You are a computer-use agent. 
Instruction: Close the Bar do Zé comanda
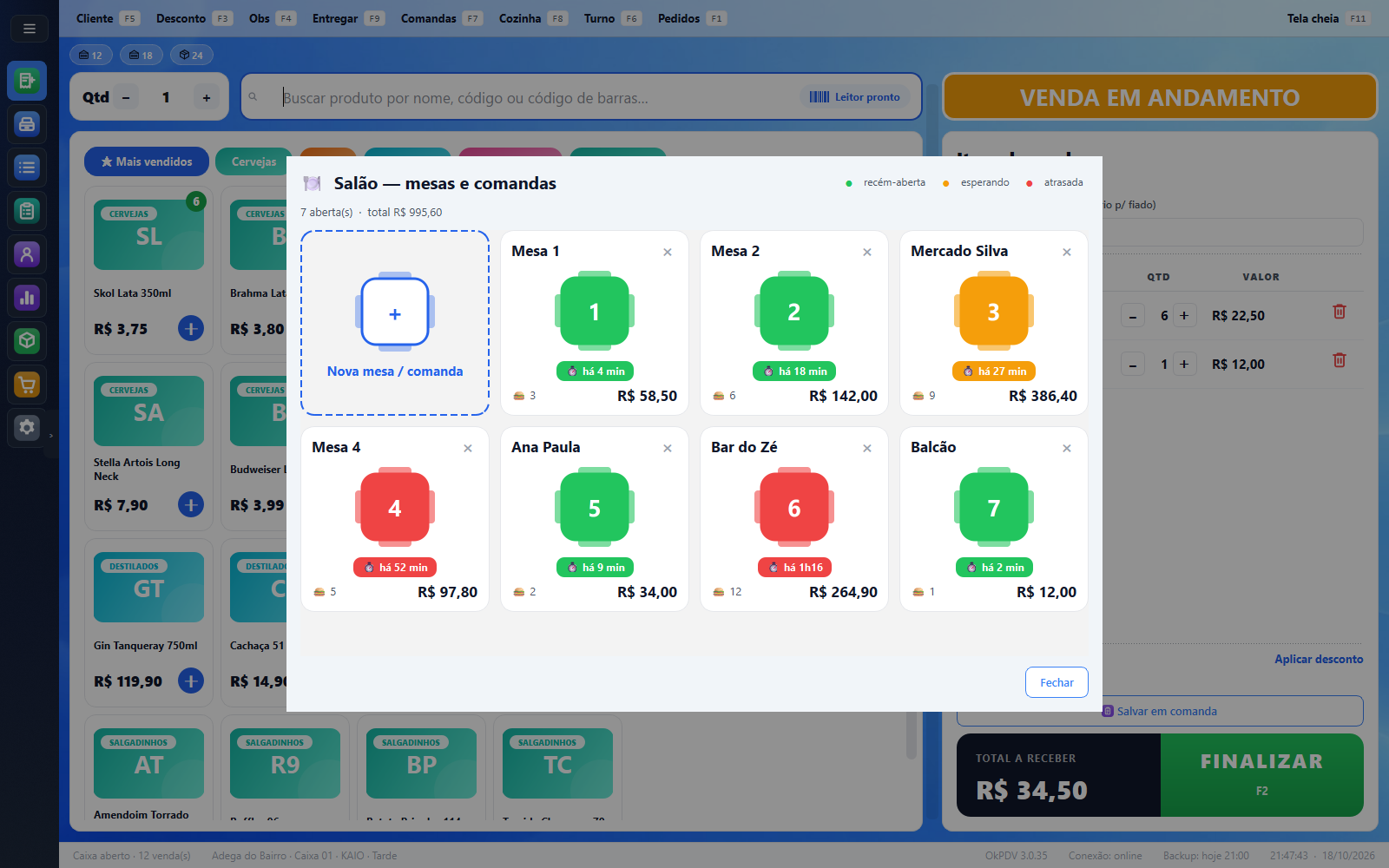click(867, 448)
